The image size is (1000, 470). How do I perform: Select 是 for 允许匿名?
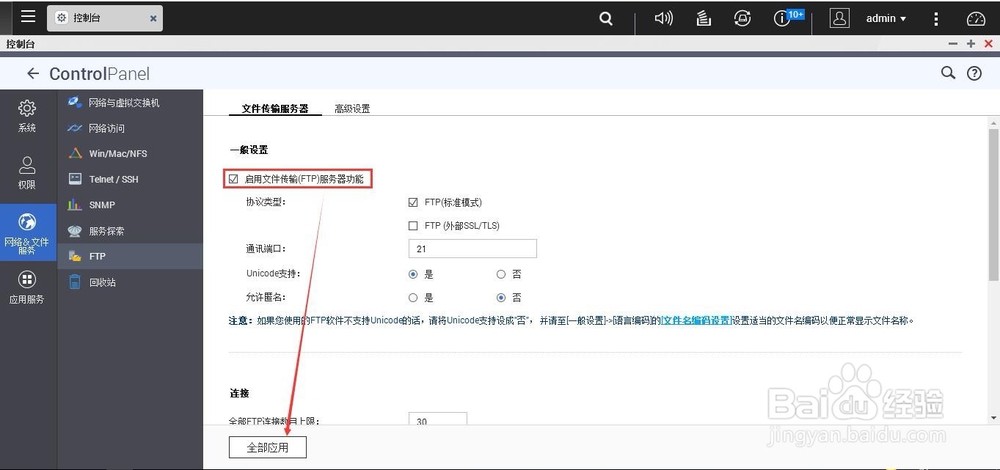[413, 298]
